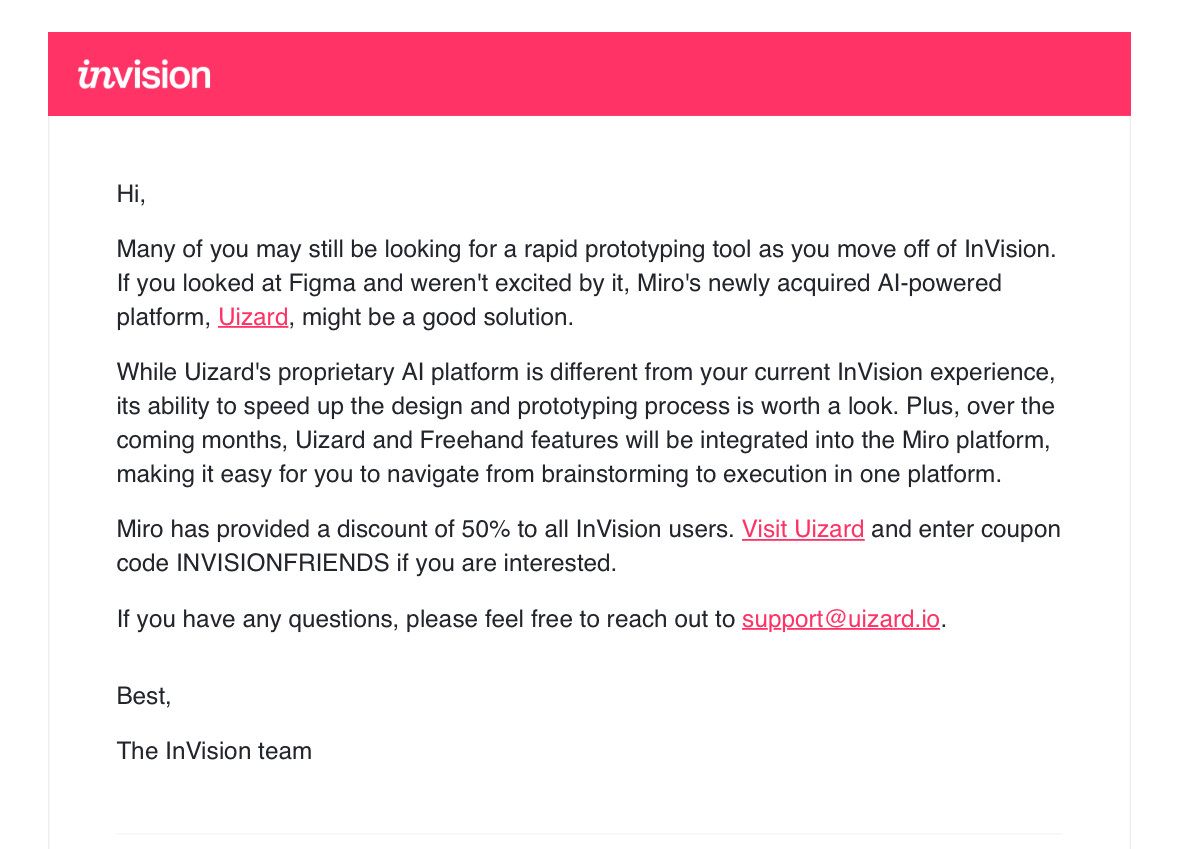The image size is (1179, 849).
Task: Click the "Best," sign-off line
Action: [x=144, y=696]
